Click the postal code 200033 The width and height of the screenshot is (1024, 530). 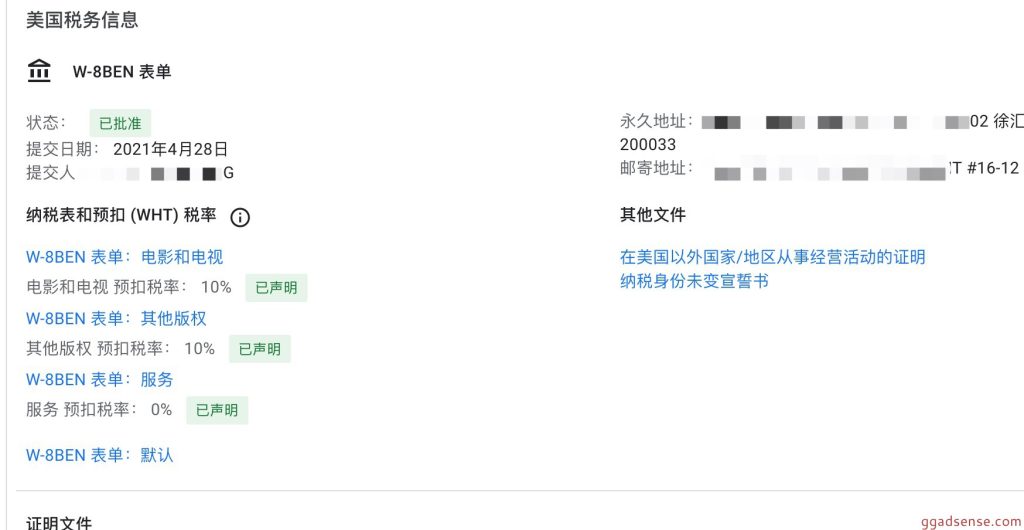click(648, 144)
